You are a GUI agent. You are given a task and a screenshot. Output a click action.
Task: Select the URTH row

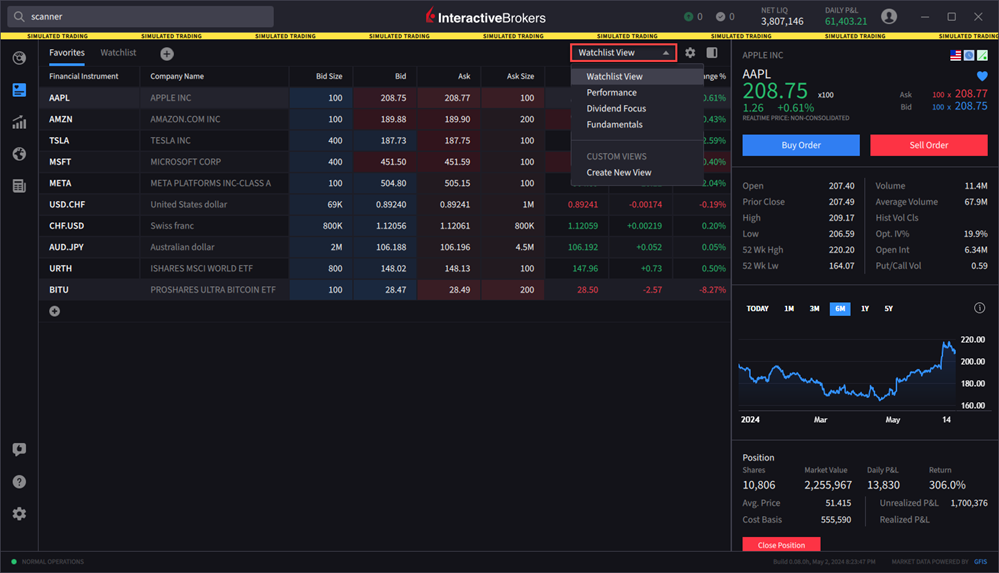385,269
